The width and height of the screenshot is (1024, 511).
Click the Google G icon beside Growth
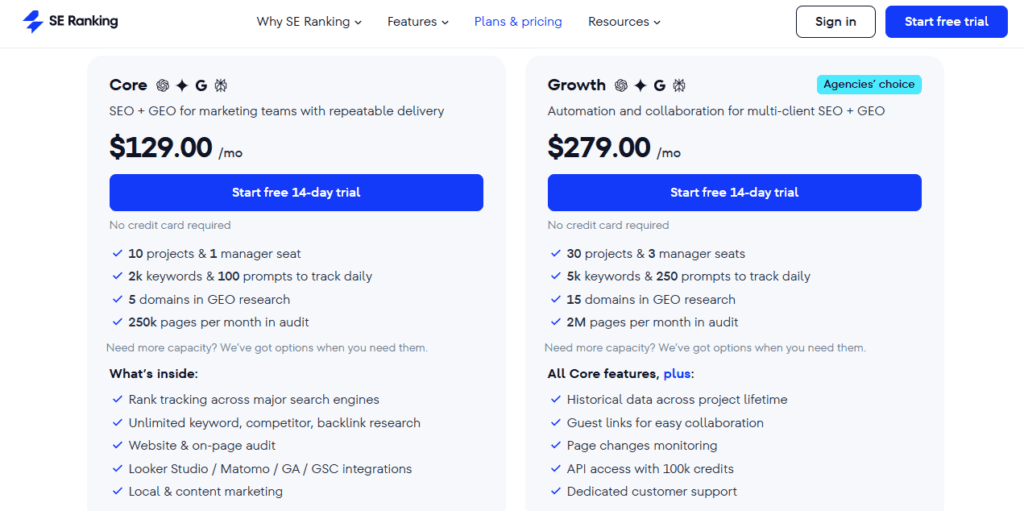point(659,86)
